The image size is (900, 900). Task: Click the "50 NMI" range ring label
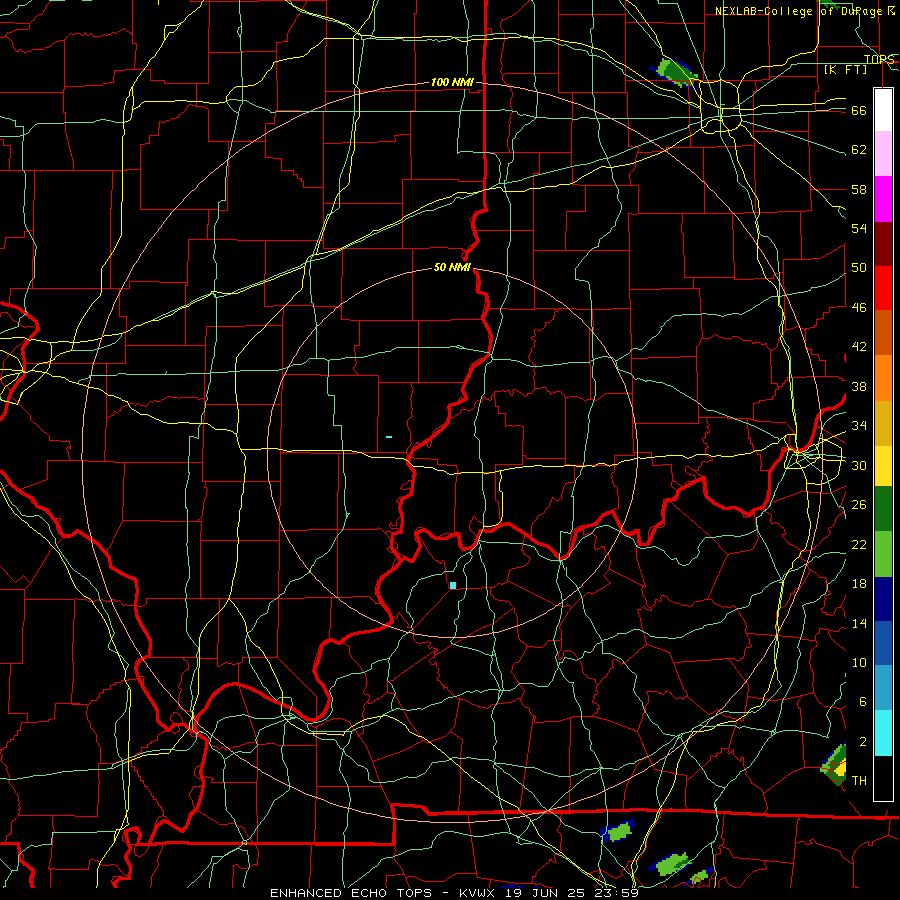(x=452, y=267)
